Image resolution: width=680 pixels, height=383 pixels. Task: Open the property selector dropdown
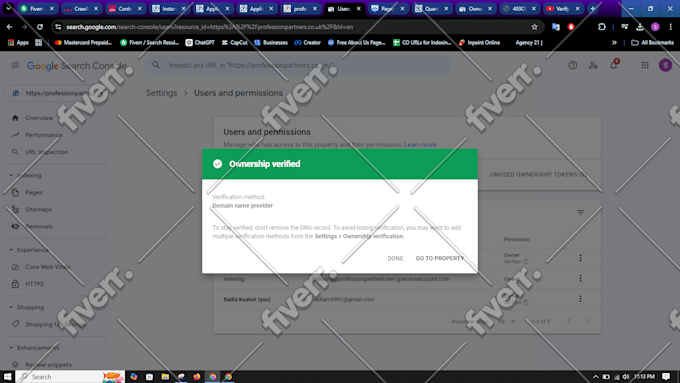(x=55, y=93)
